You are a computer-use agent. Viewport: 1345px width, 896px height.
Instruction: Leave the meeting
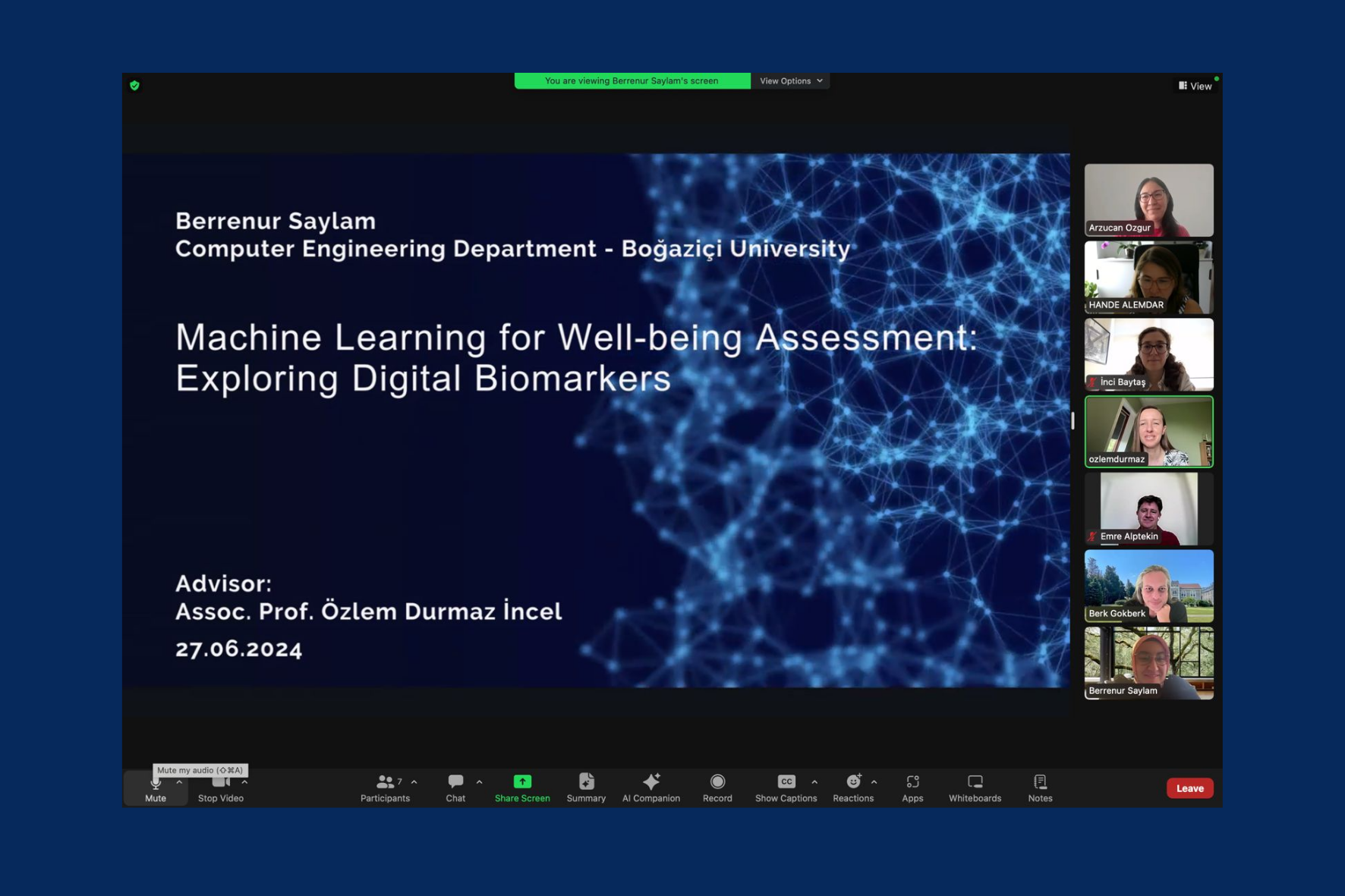pos(1189,788)
